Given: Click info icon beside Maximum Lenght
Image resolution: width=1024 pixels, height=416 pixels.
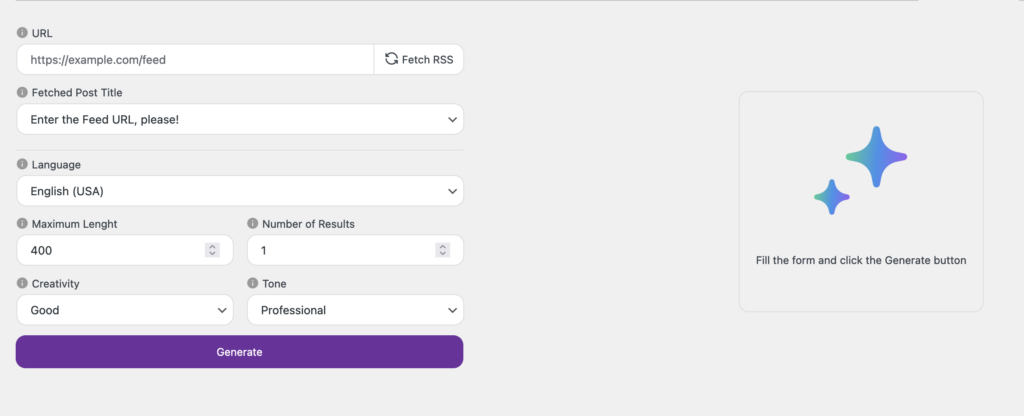Looking at the screenshot, I should coord(22,224).
